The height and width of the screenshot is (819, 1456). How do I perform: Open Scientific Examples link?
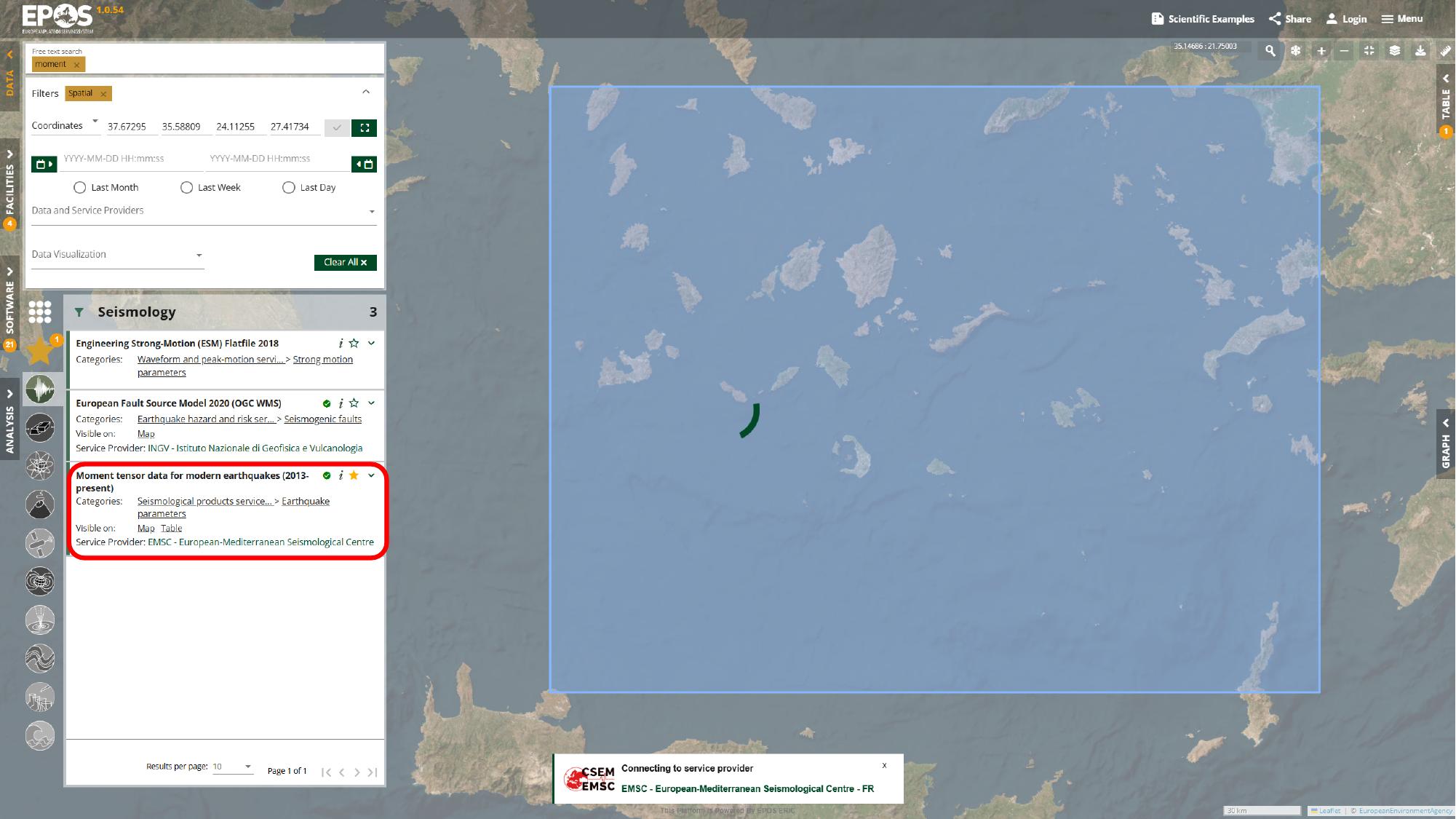pyautogui.click(x=1203, y=19)
